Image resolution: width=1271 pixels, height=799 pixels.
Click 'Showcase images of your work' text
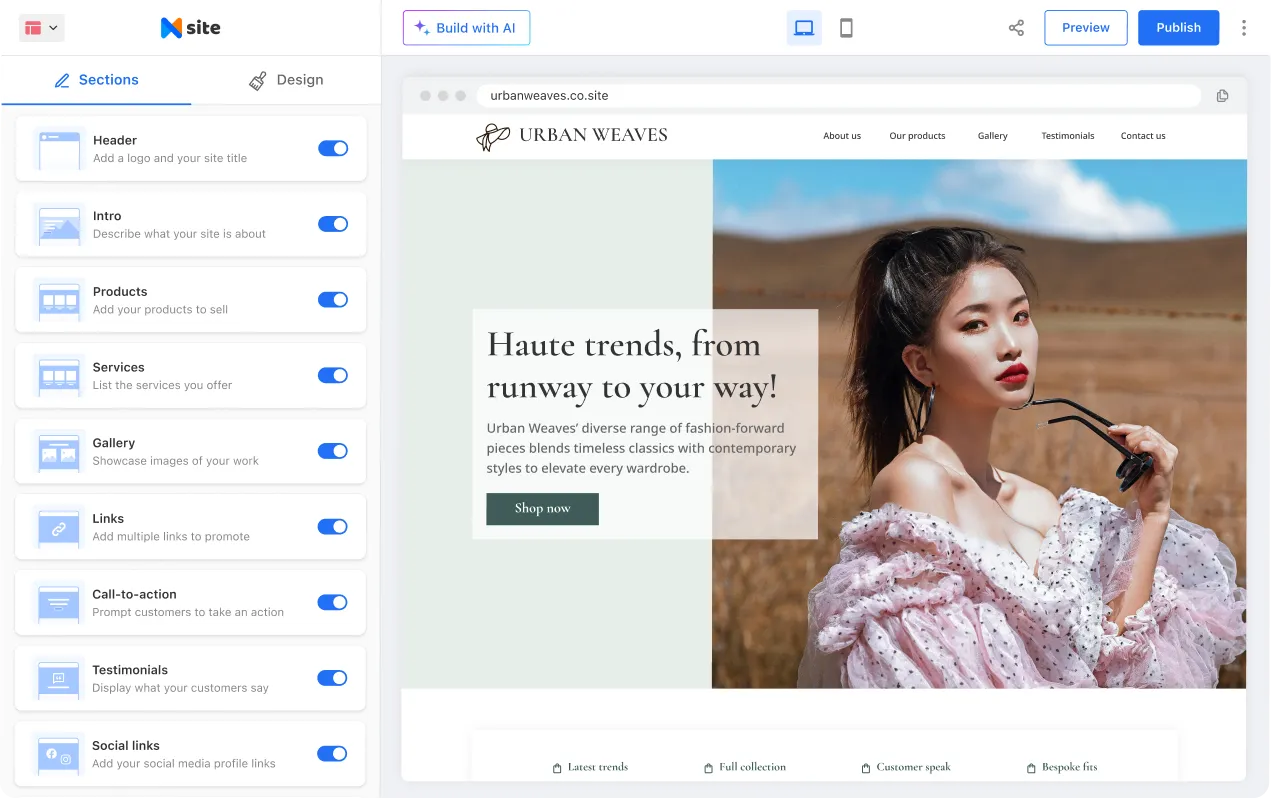[x=176, y=461]
